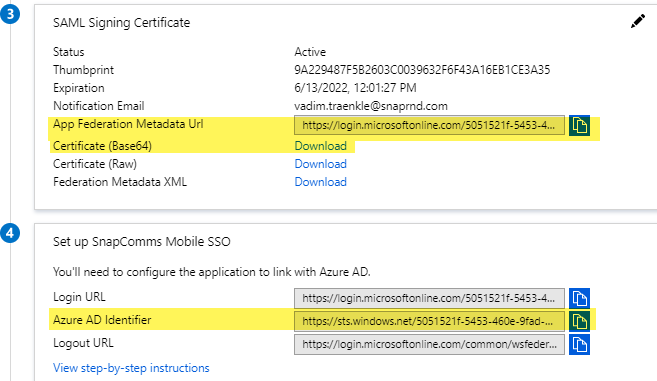Viewport: 657px width, 381px height.
Task: Click the Set up SnapComms Mobile SSO heading
Action: (x=142, y=242)
